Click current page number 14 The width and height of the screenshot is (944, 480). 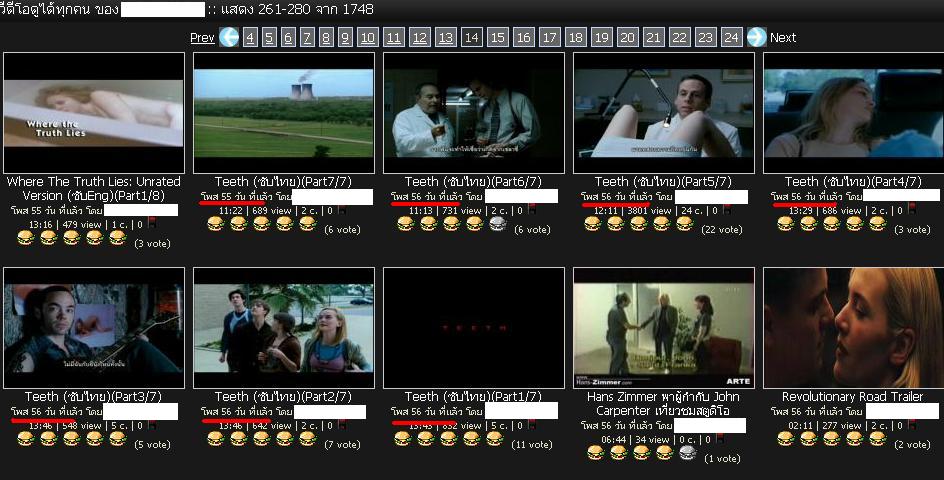tap(472, 37)
